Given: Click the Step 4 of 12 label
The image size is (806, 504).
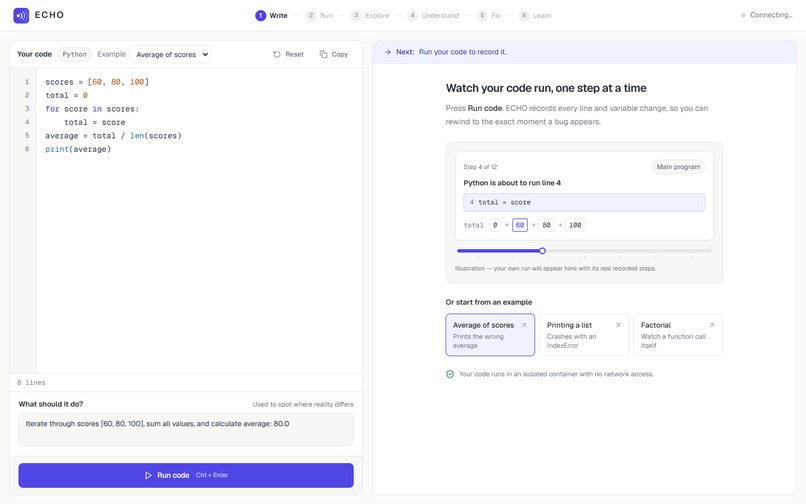Looking at the screenshot, I should pyautogui.click(x=480, y=167).
